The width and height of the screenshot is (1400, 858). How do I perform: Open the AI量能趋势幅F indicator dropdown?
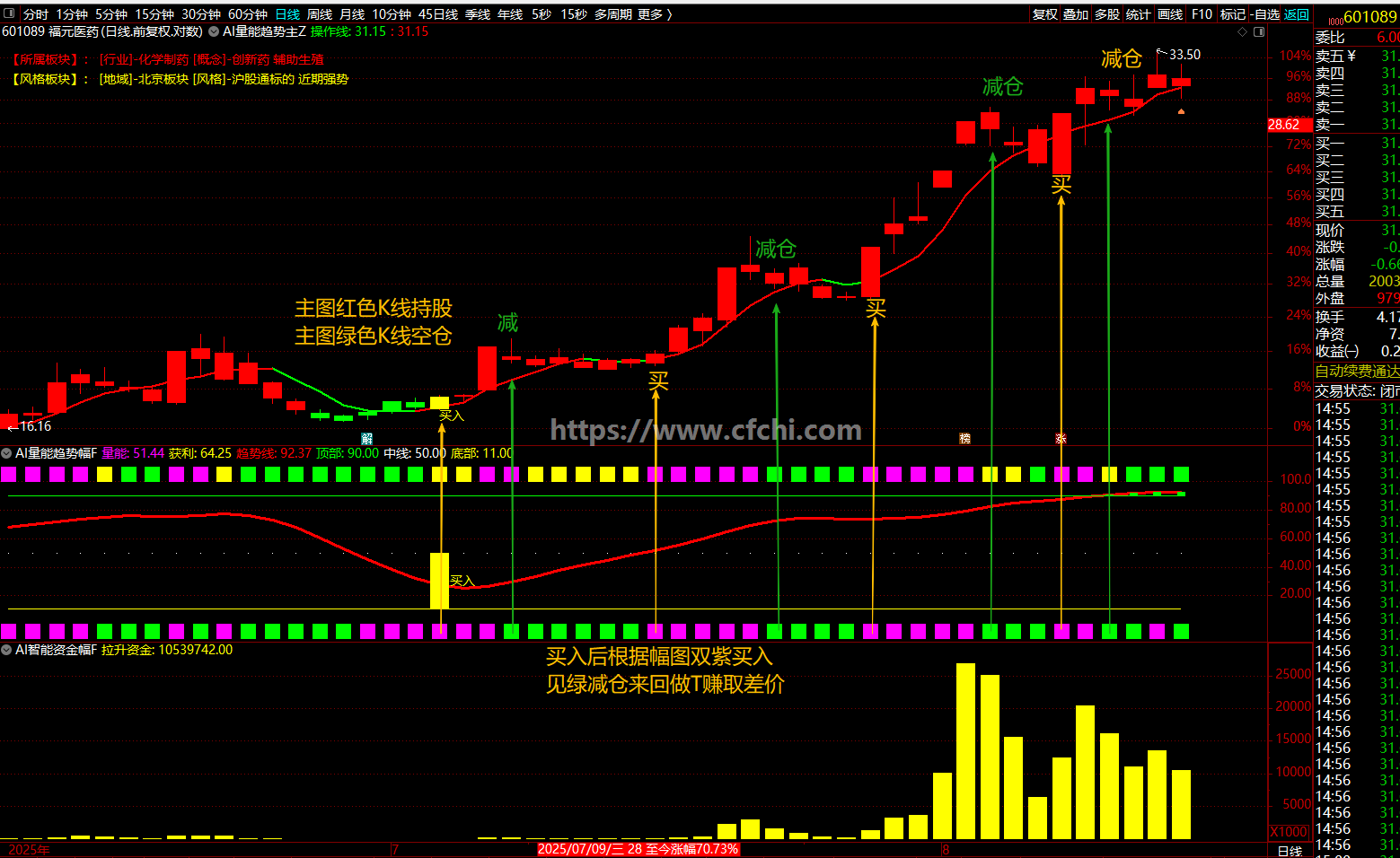pyautogui.click(x=6, y=453)
